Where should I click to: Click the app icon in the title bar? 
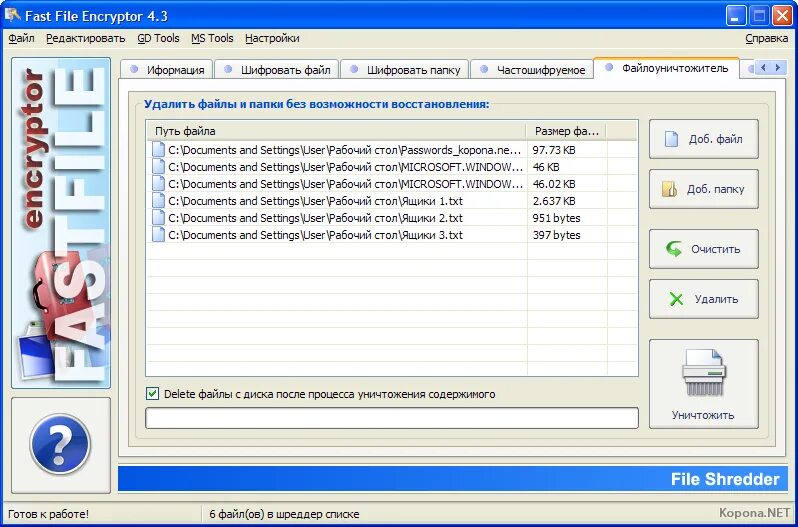pyautogui.click(x=12, y=15)
